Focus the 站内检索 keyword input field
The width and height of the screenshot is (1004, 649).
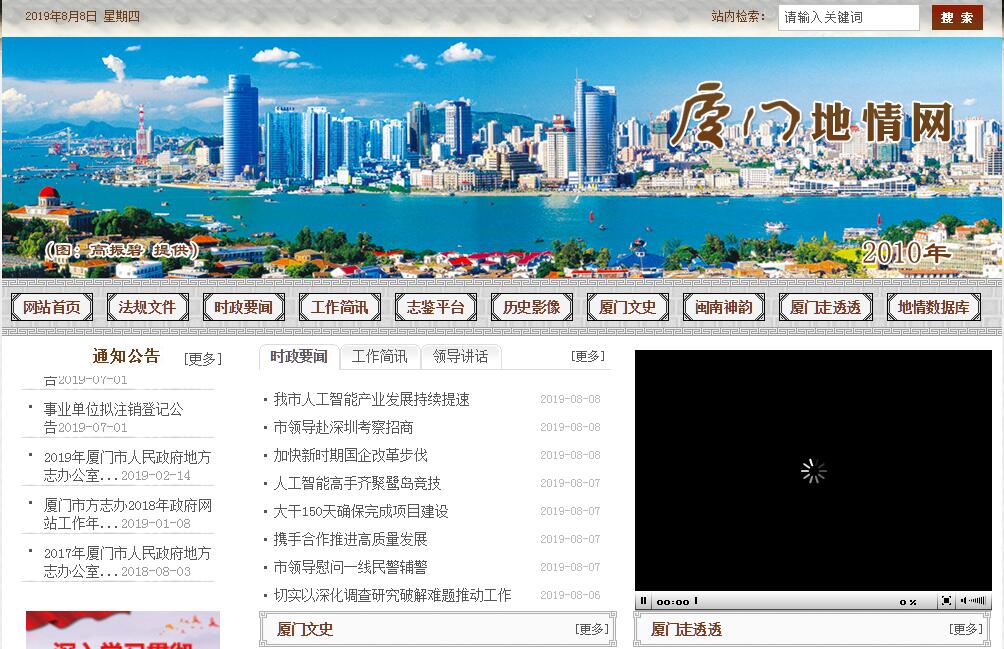[848, 18]
